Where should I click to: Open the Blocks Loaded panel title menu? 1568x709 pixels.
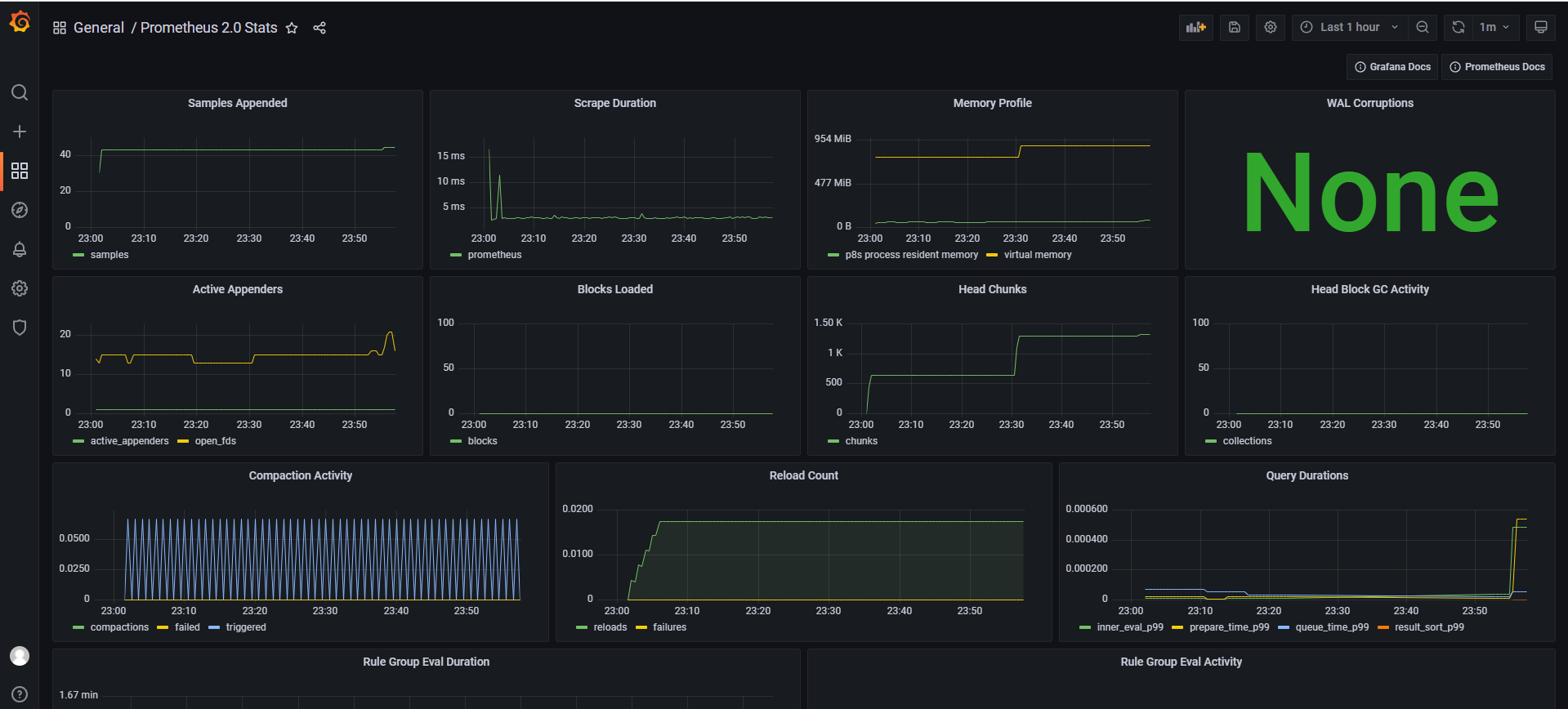615,289
